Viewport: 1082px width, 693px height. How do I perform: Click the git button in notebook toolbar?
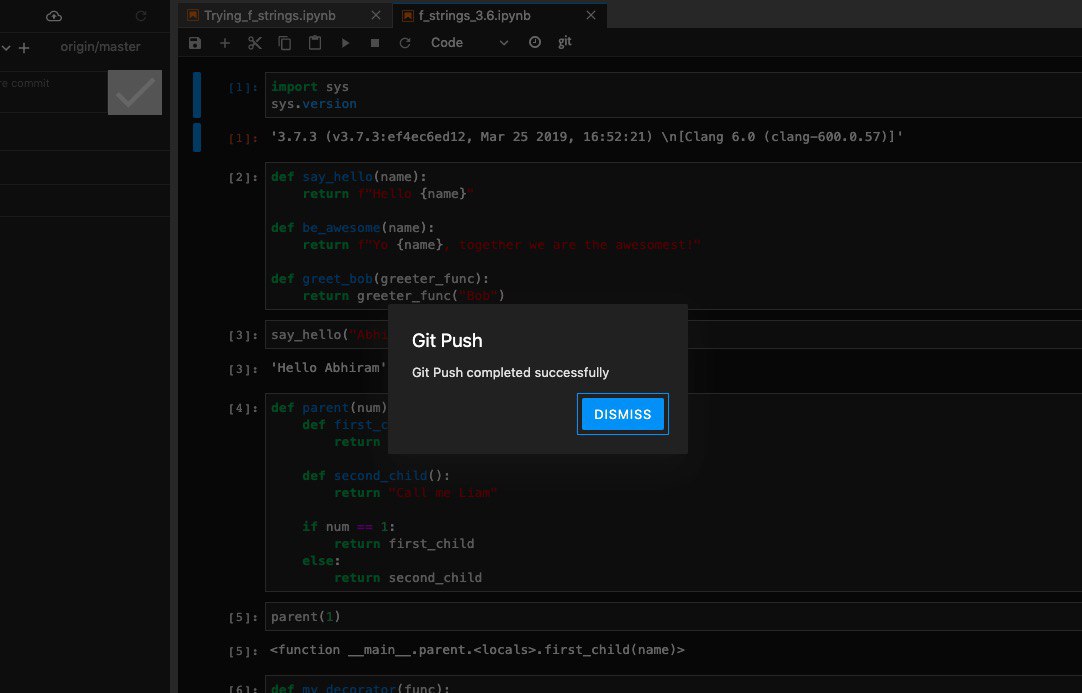[x=565, y=43]
